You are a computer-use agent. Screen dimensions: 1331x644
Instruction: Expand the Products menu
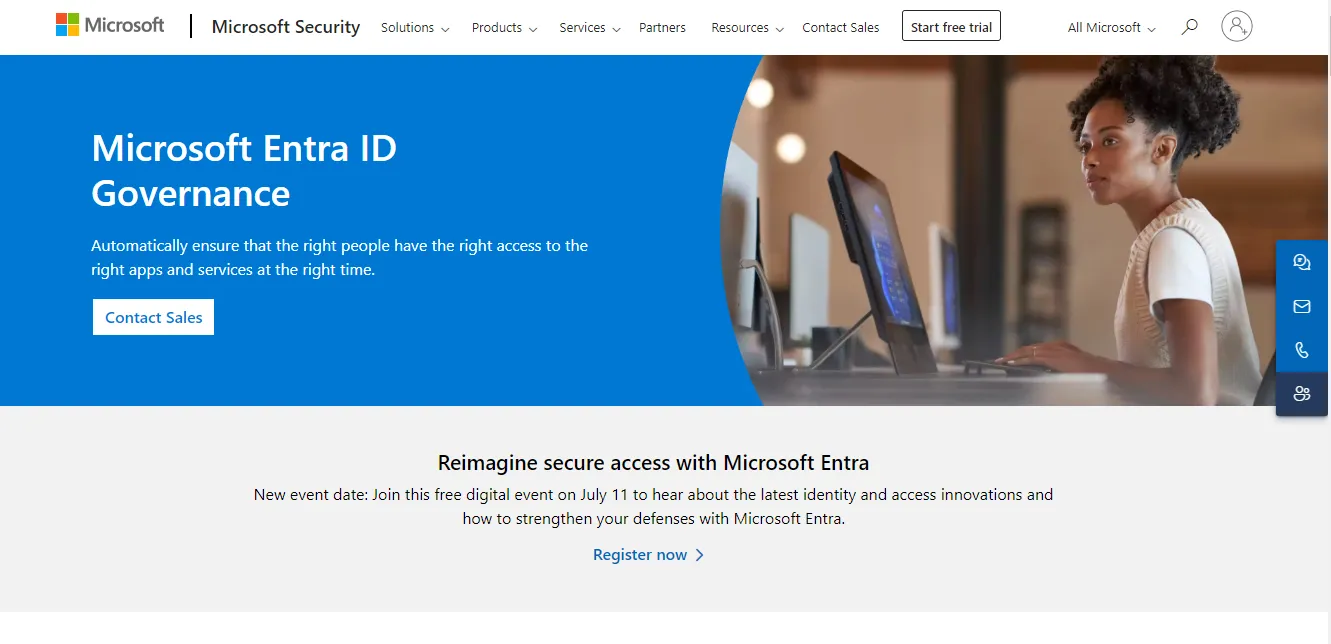point(504,28)
